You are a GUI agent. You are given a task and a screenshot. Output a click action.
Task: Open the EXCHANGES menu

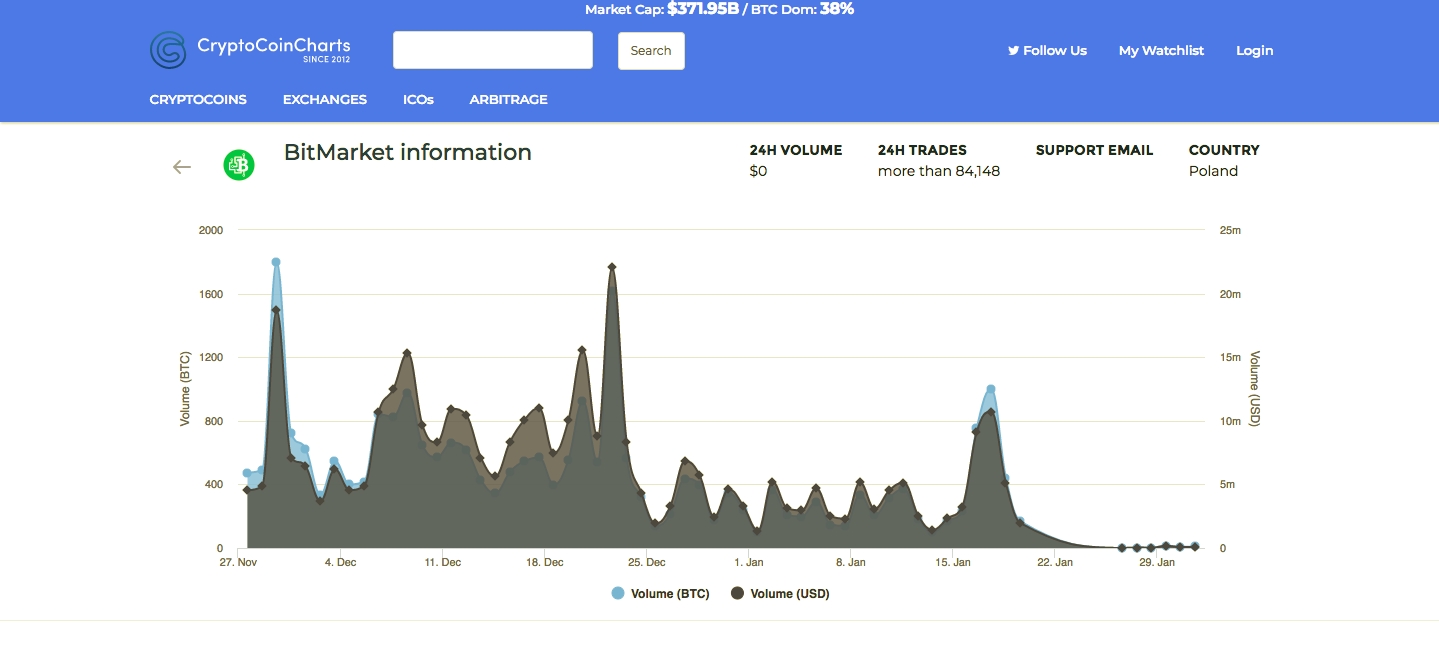325,99
